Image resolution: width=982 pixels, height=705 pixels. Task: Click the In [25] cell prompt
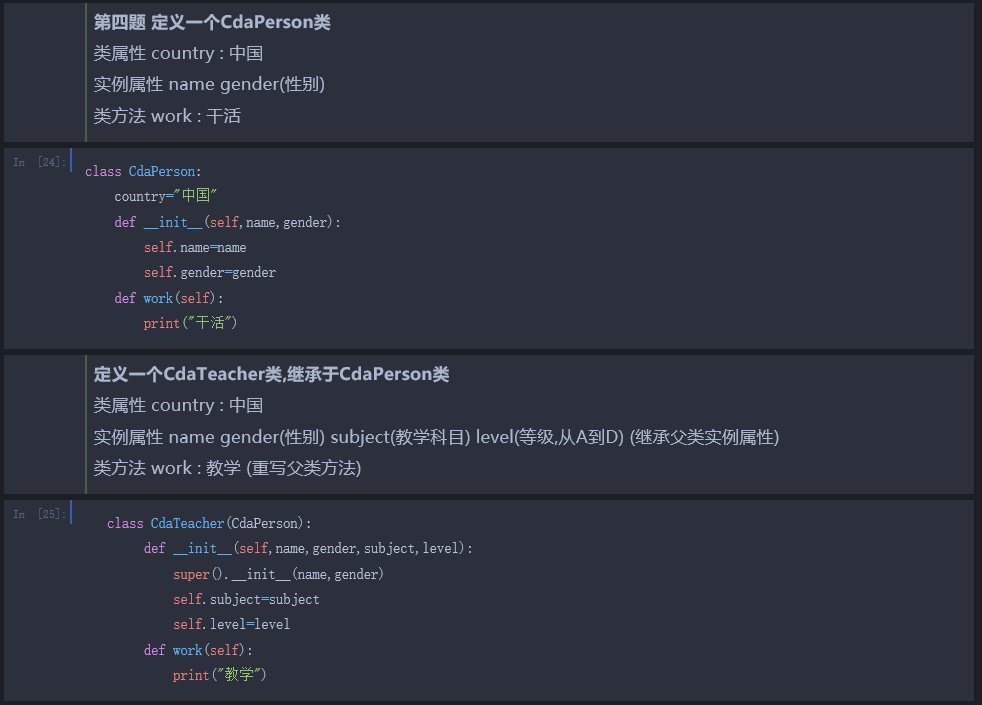click(x=39, y=514)
